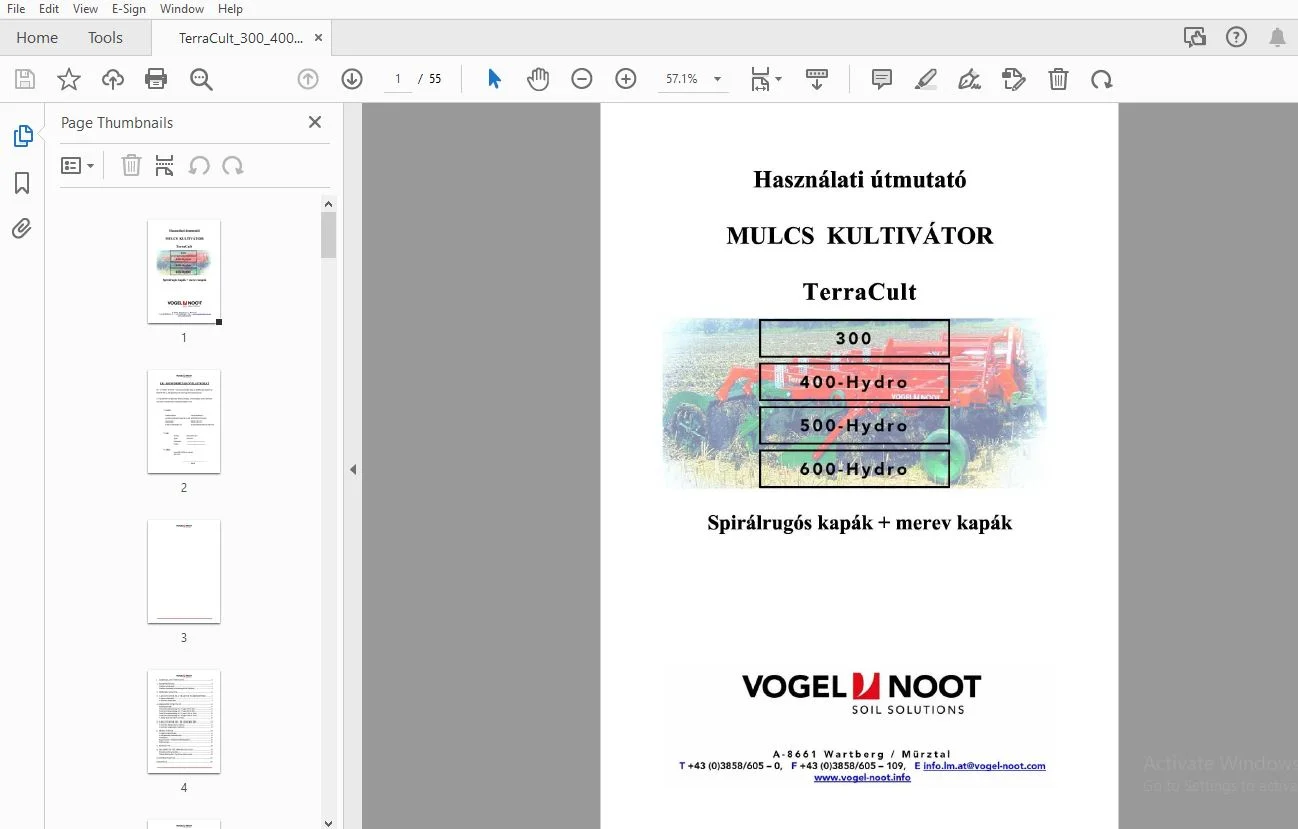Open the find text magnifier
1298x829 pixels.
pyautogui.click(x=201, y=79)
